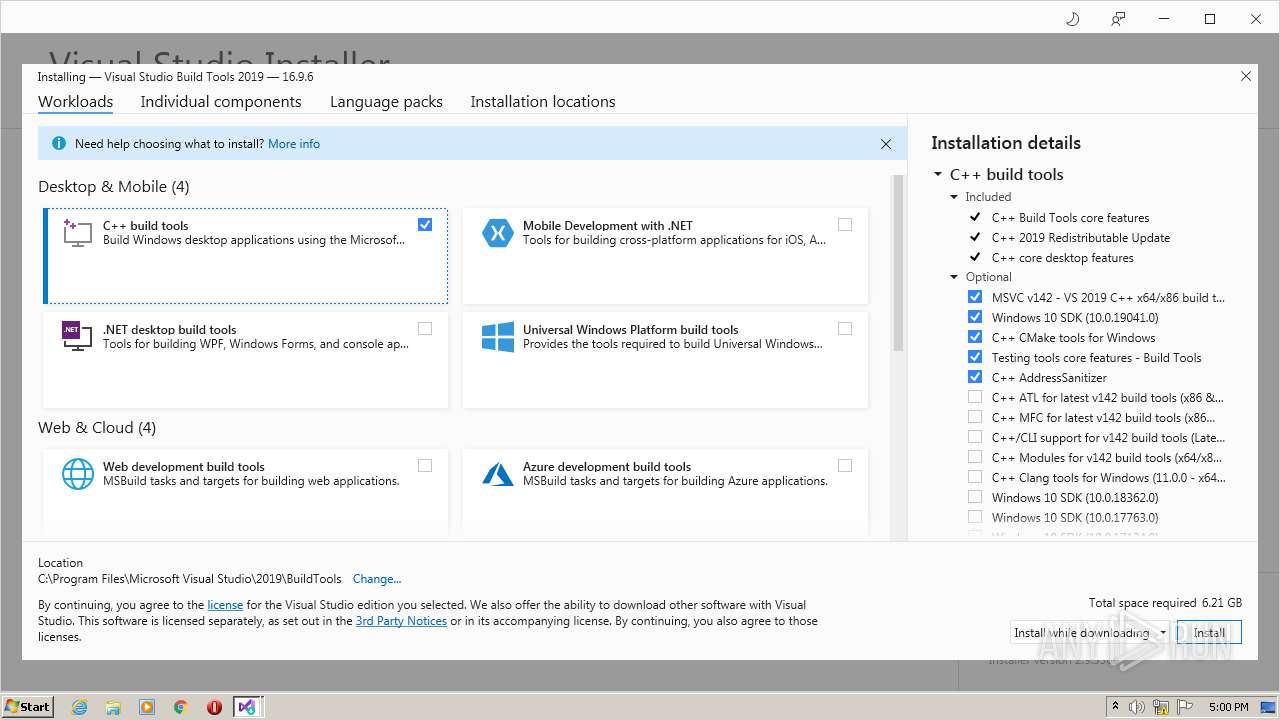
Task: Click the Xamarin Mobile Development icon
Action: point(497,233)
